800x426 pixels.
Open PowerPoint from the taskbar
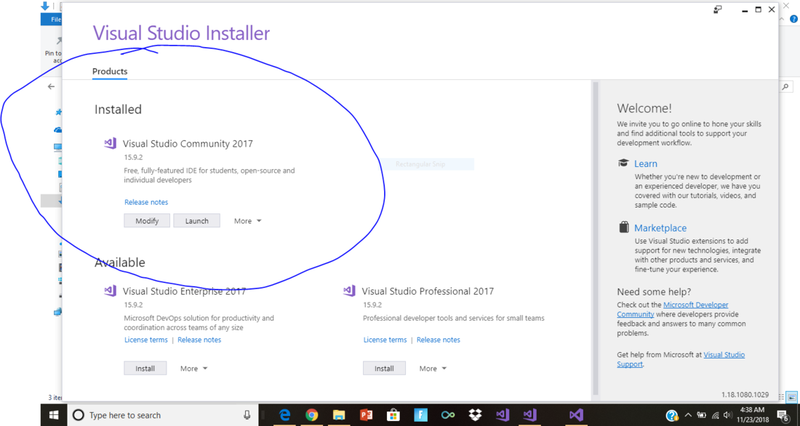point(366,415)
